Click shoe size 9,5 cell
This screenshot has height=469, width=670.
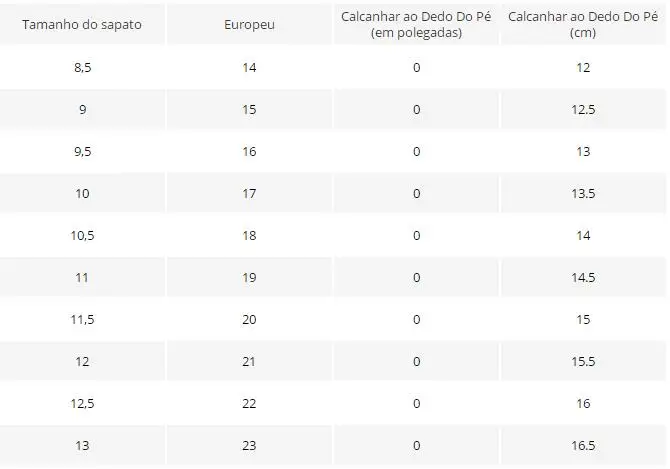(x=82, y=152)
